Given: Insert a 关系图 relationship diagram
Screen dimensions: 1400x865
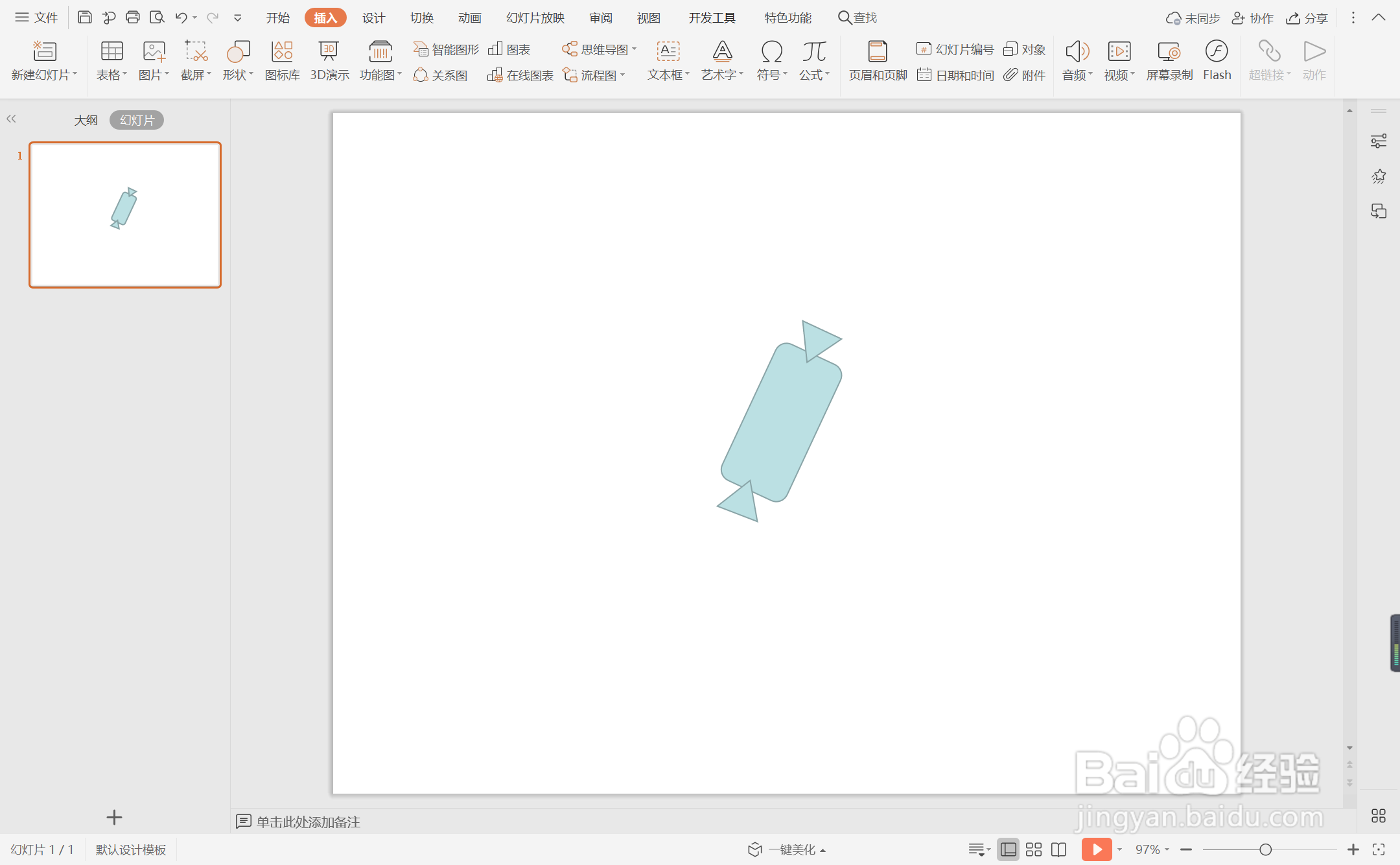Looking at the screenshot, I should (x=440, y=75).
